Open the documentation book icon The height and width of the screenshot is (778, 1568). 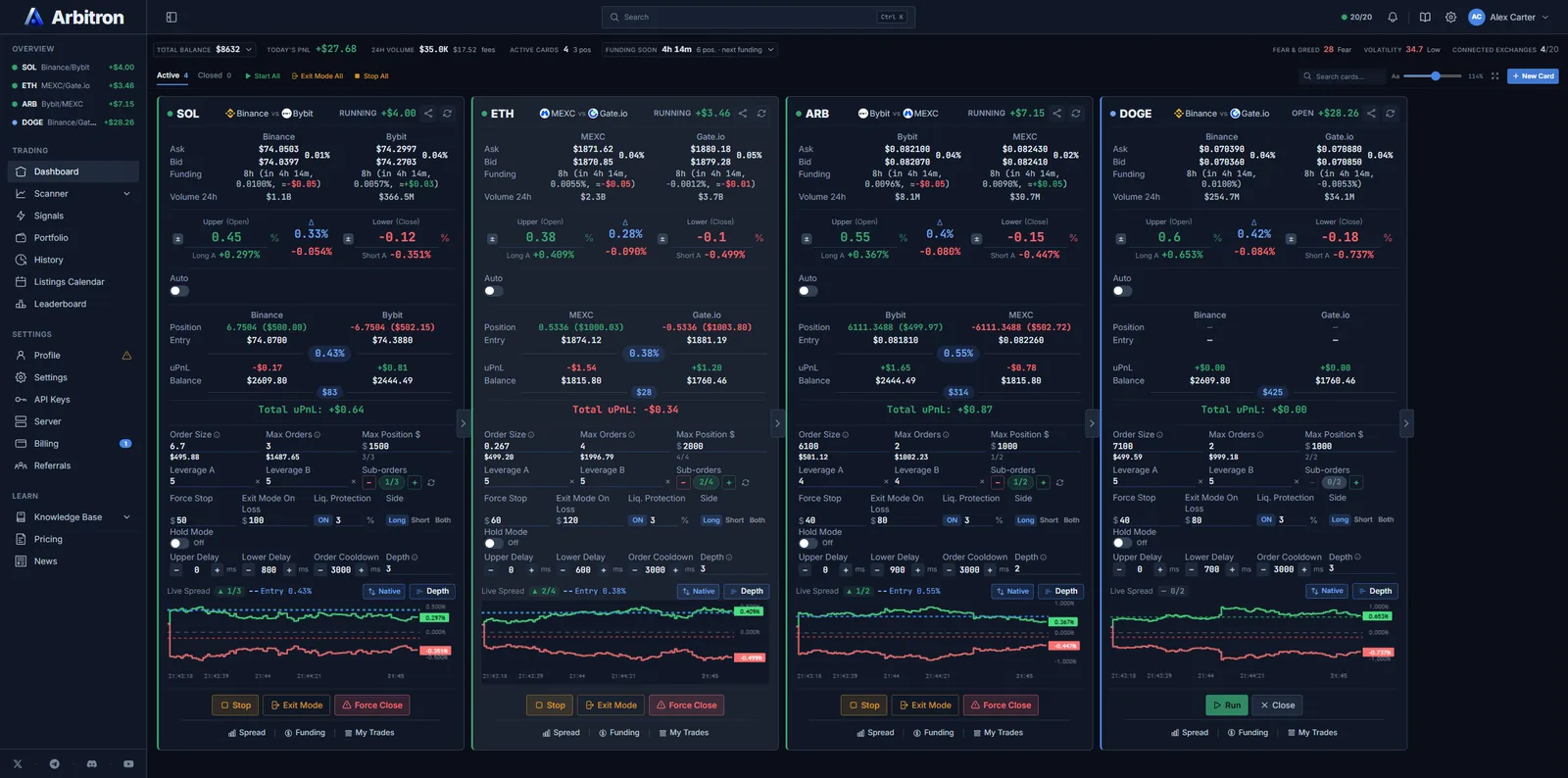click(x=1425, y=17)
